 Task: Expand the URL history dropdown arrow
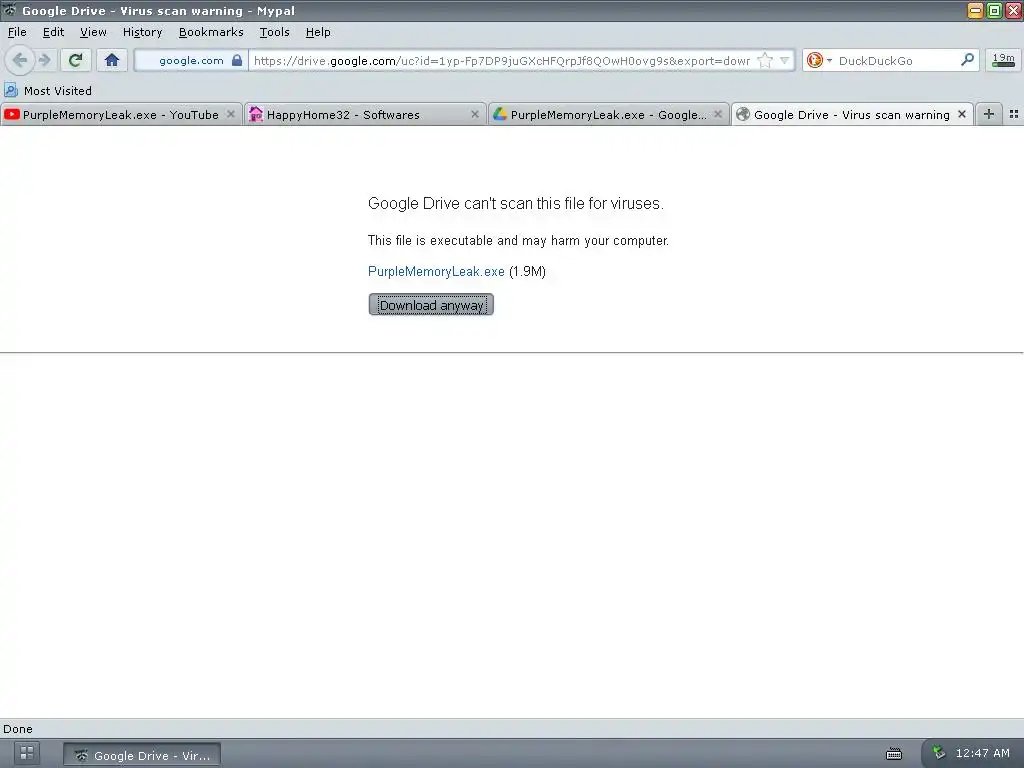[784, 60]
